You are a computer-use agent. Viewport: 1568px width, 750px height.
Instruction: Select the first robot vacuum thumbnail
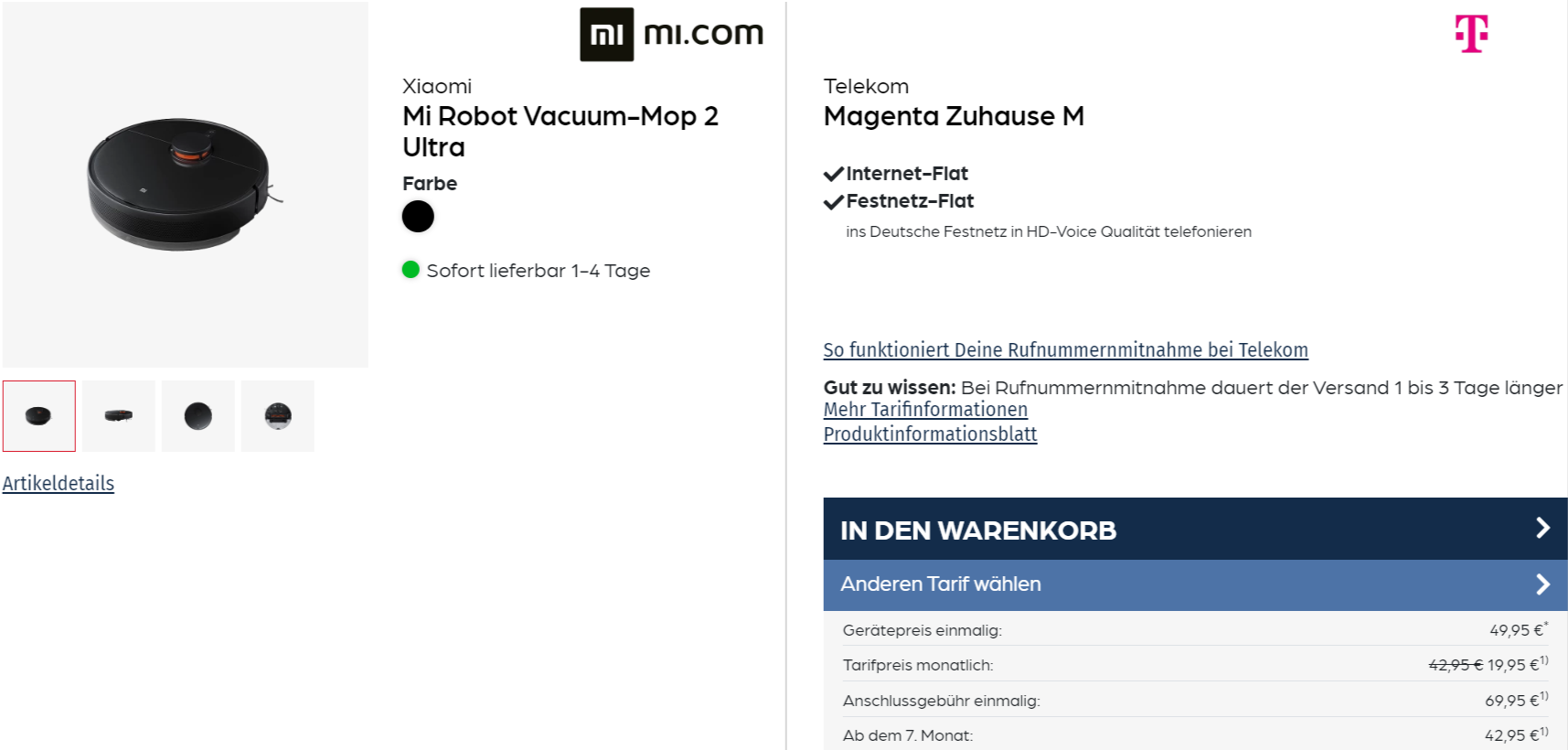pos(38,416)
